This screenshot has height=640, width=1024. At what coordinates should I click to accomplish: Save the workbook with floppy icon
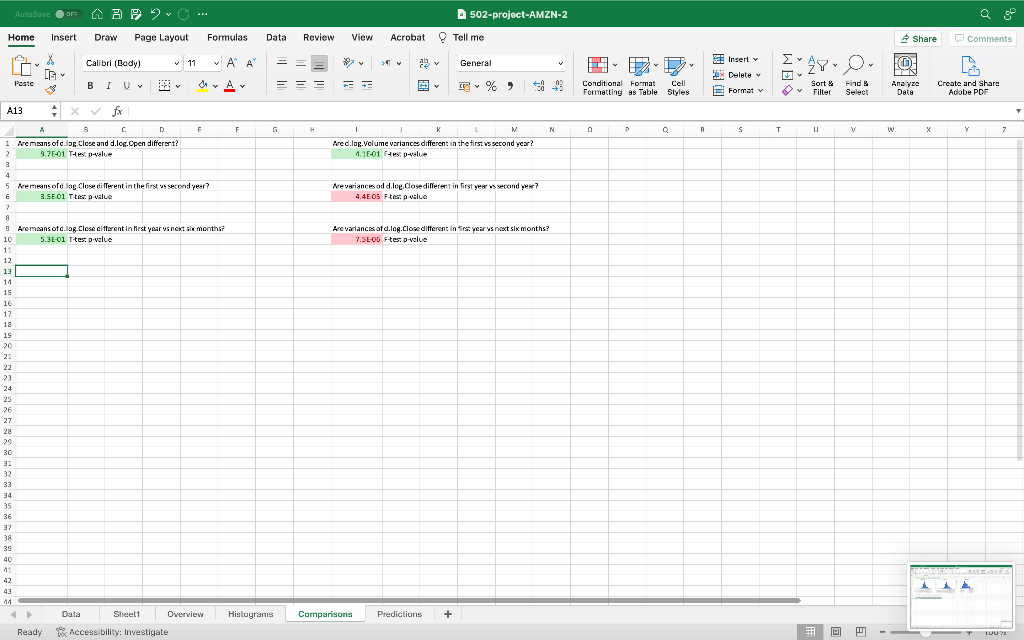pyautogui.click(x=117, y=14)
